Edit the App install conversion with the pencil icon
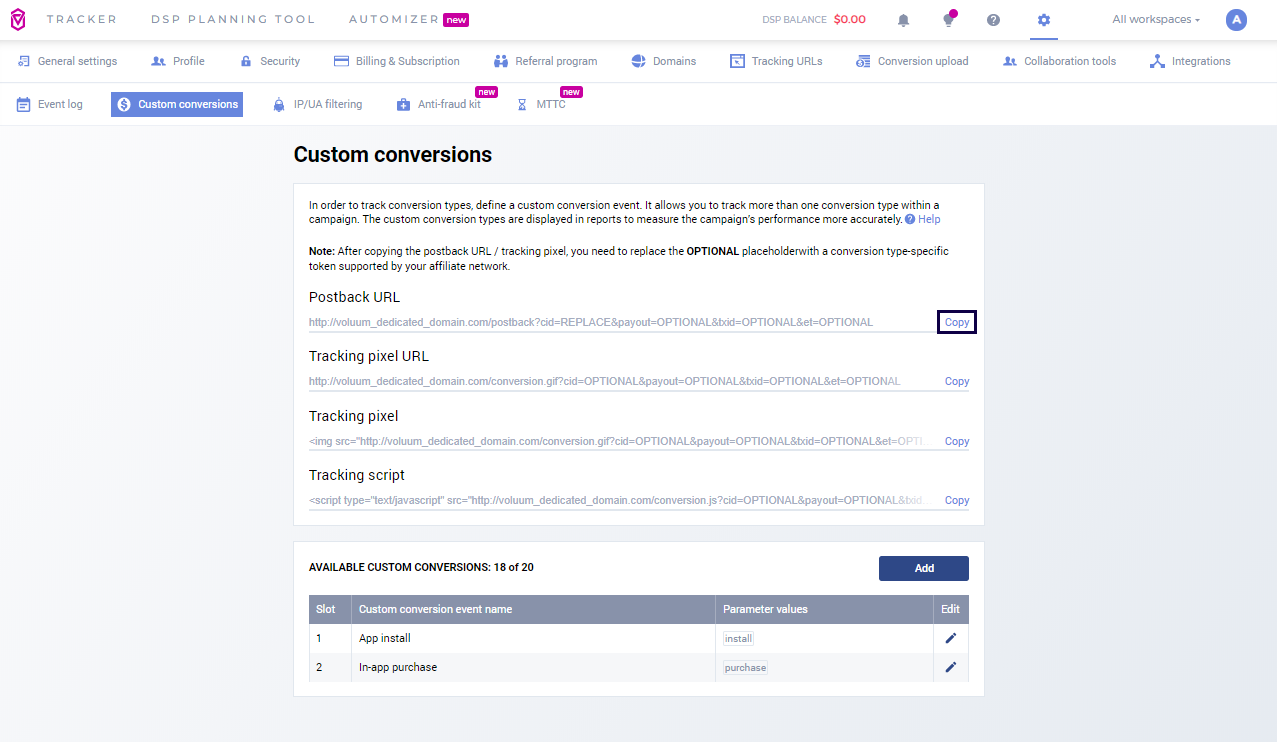Viewport: 1277px width, 742px height. click(x=950, y=638)
